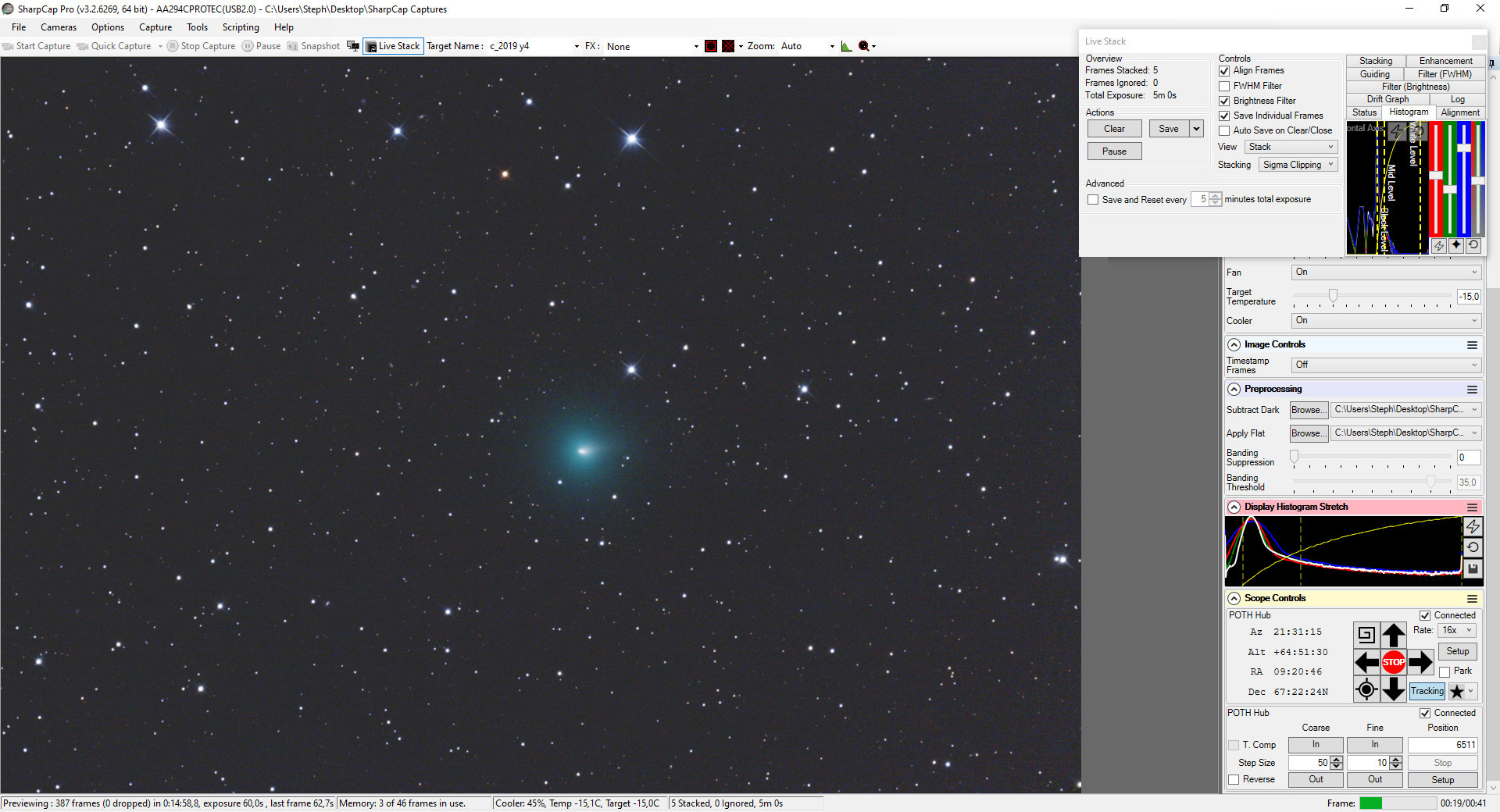
Task: Reset the Display Histogram Stretch
Action: click(1473, 548)
